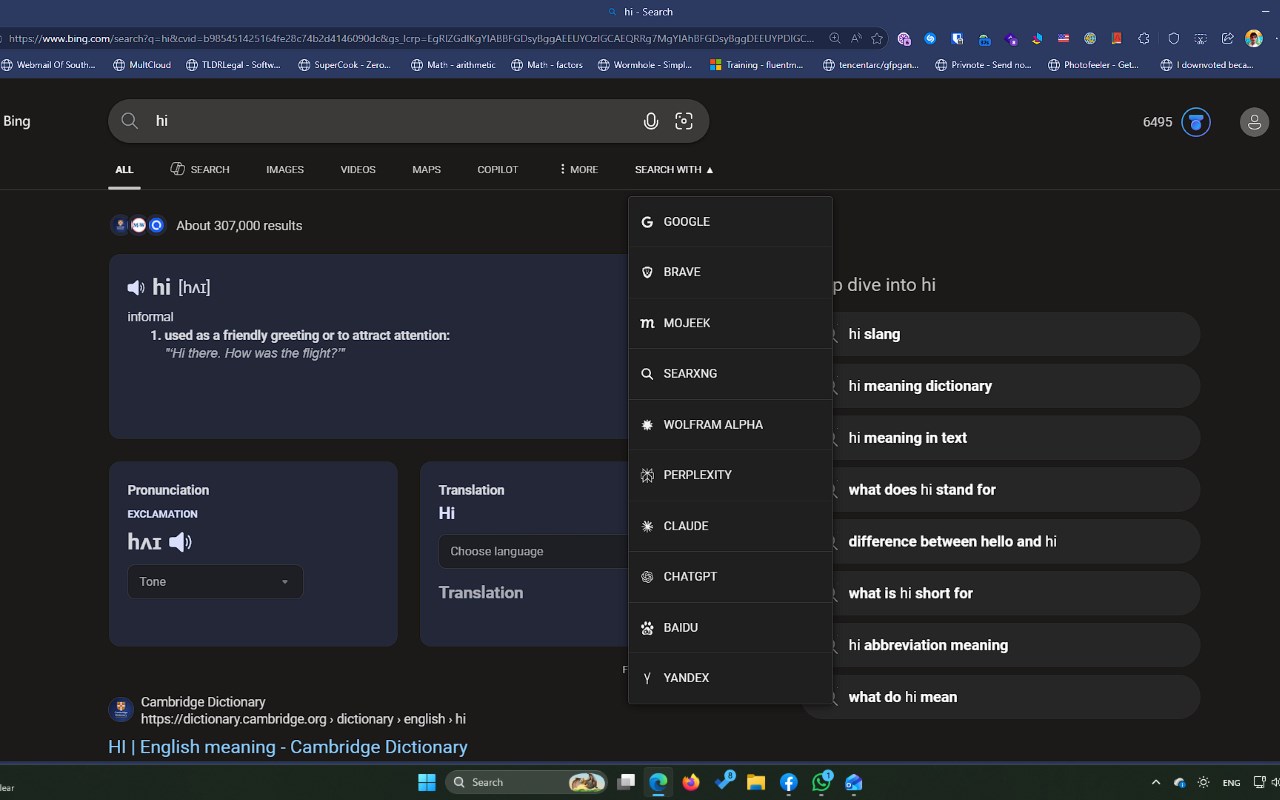Switch to the Search tab
The image size is (1280, 800).
coord(200,170)
